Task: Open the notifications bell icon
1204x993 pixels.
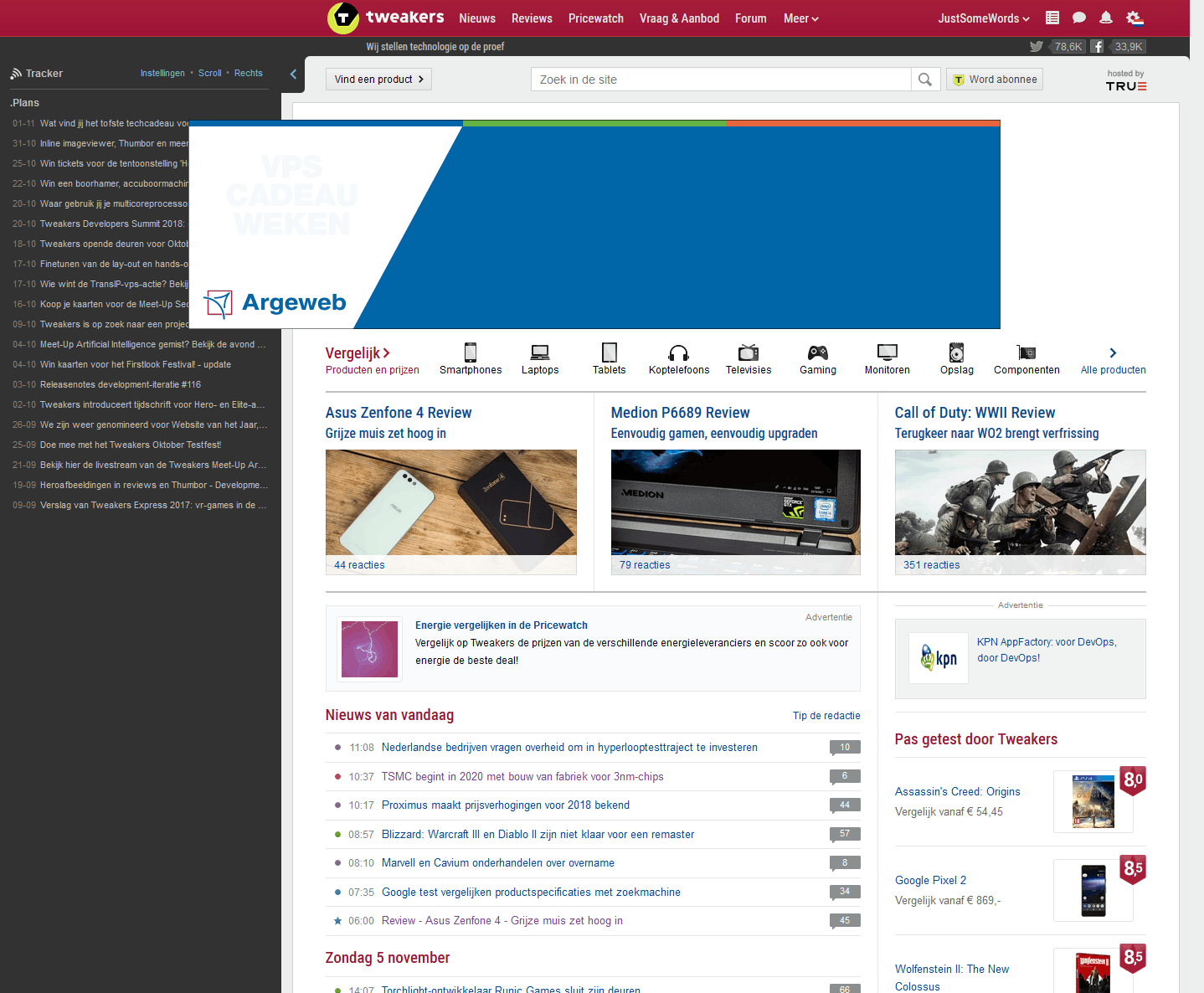Action: [x=1106, y=18]
